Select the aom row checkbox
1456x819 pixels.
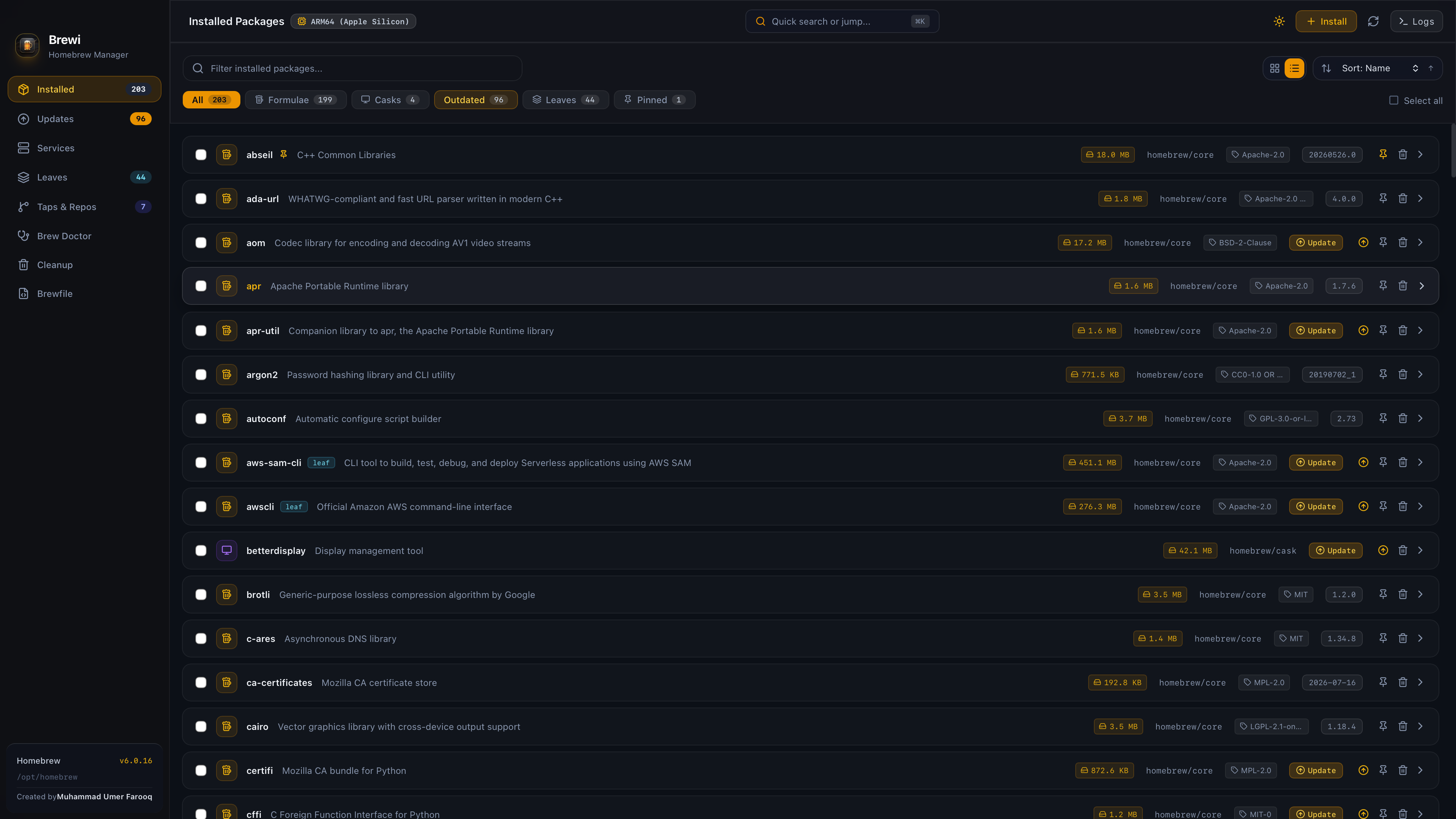click(201, 243)
